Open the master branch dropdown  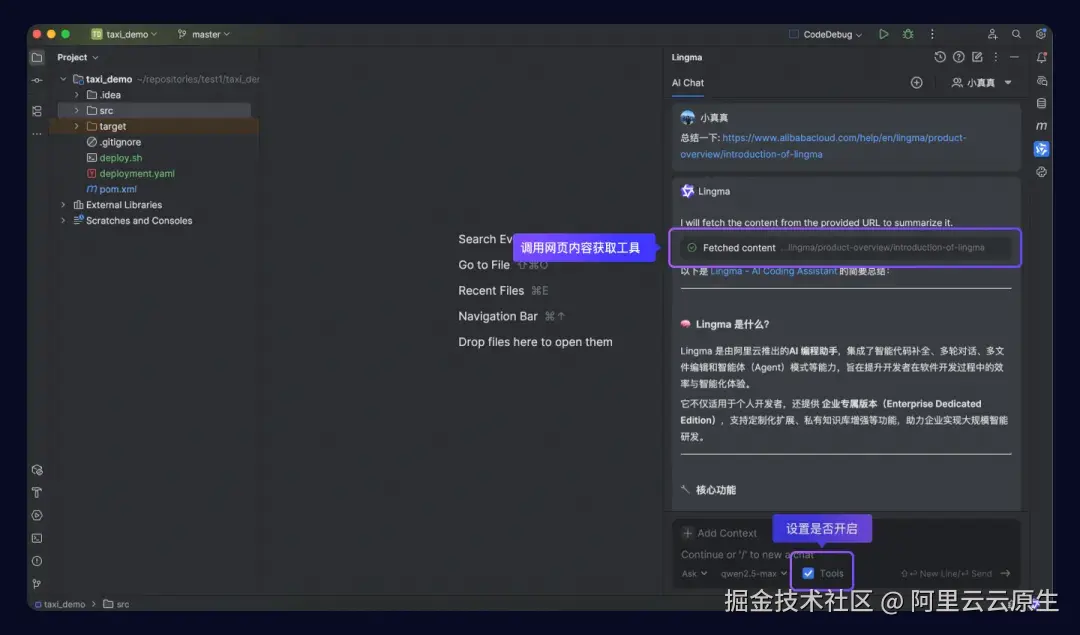click(204, 34)
